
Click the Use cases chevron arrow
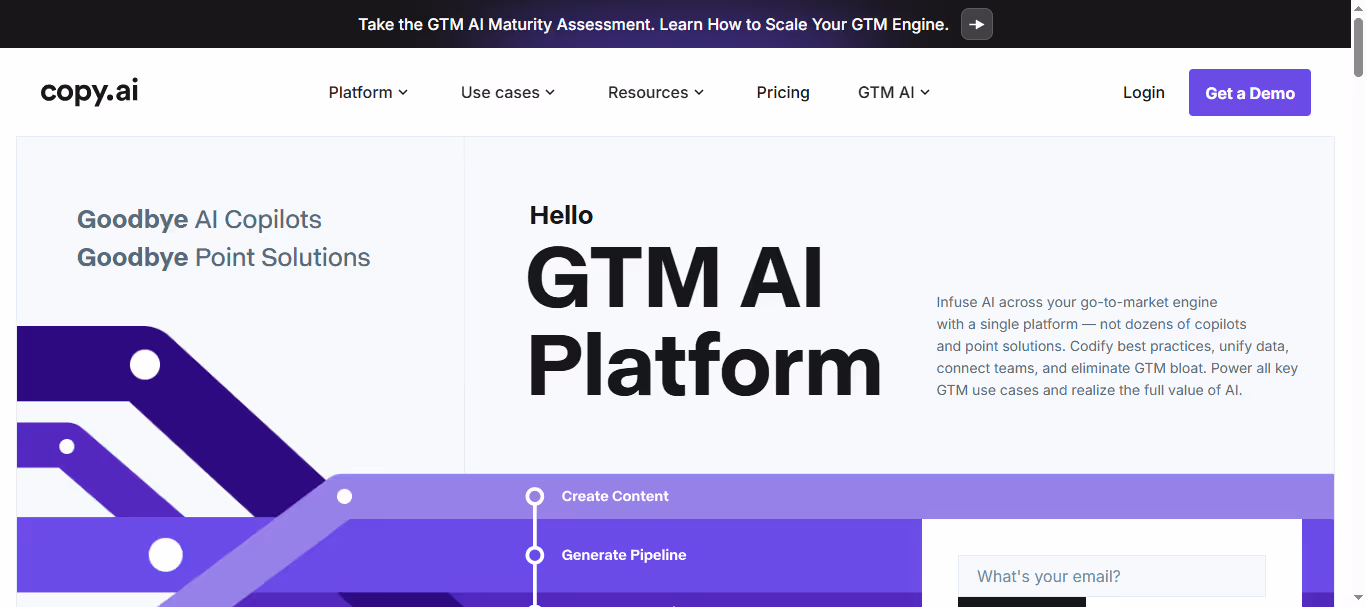pyautogui.click(x=550, y=92)
